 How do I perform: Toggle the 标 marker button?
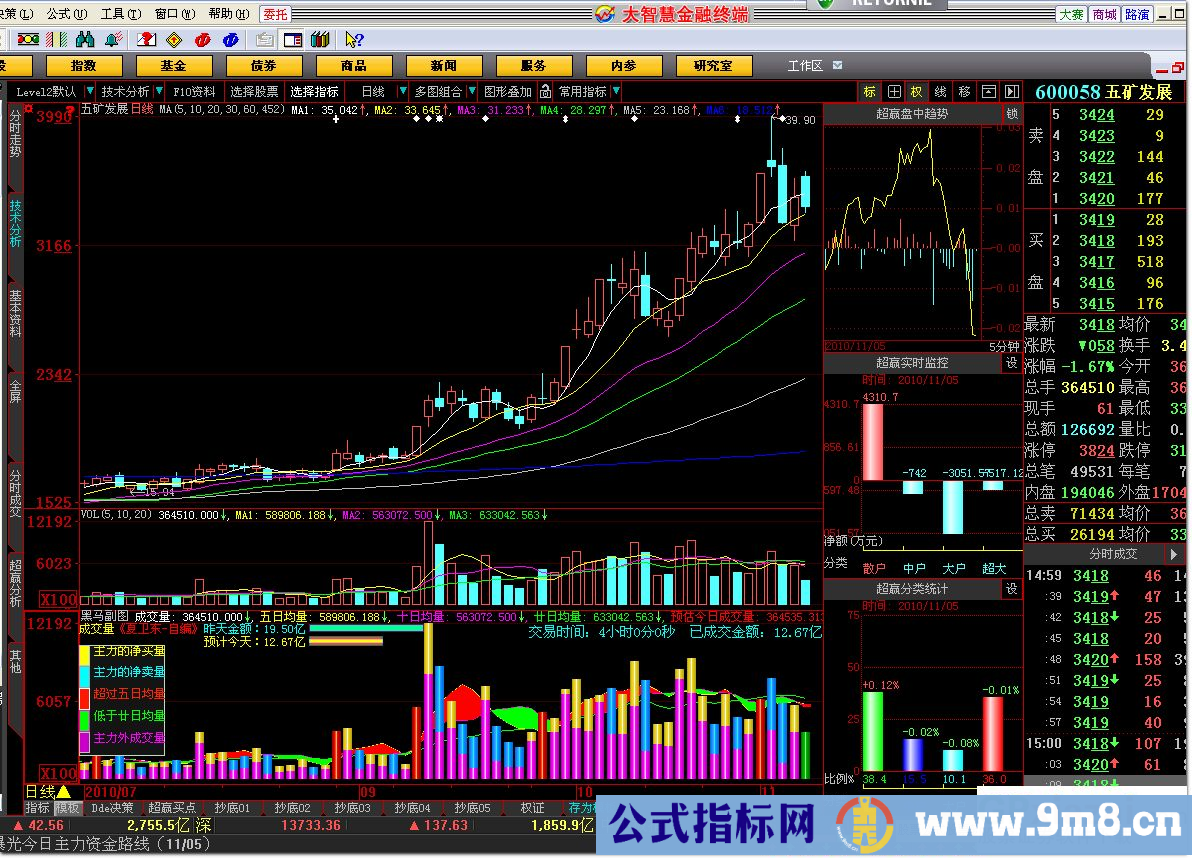pos(869,91)
